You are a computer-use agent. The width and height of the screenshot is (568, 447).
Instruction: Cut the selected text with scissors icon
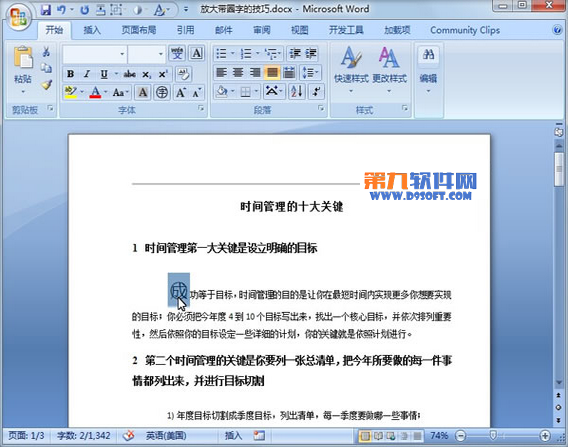[x=46, y=52]
